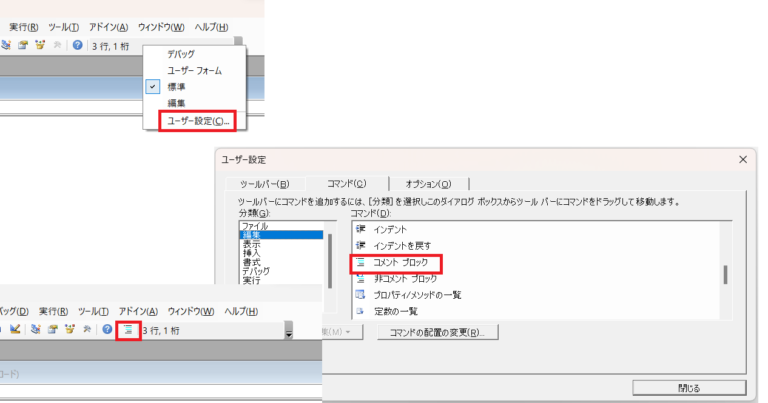Click the blue Help question mark icon in the upper toolbar
This screenshot has height=403, width=768.
[77, 45]
